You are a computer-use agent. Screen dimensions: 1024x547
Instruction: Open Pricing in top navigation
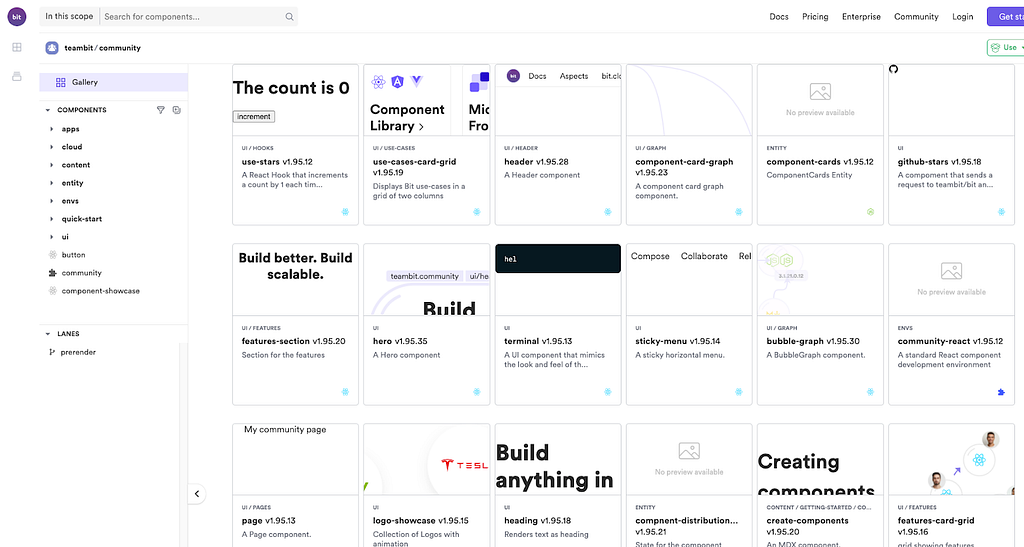point(815,16)
